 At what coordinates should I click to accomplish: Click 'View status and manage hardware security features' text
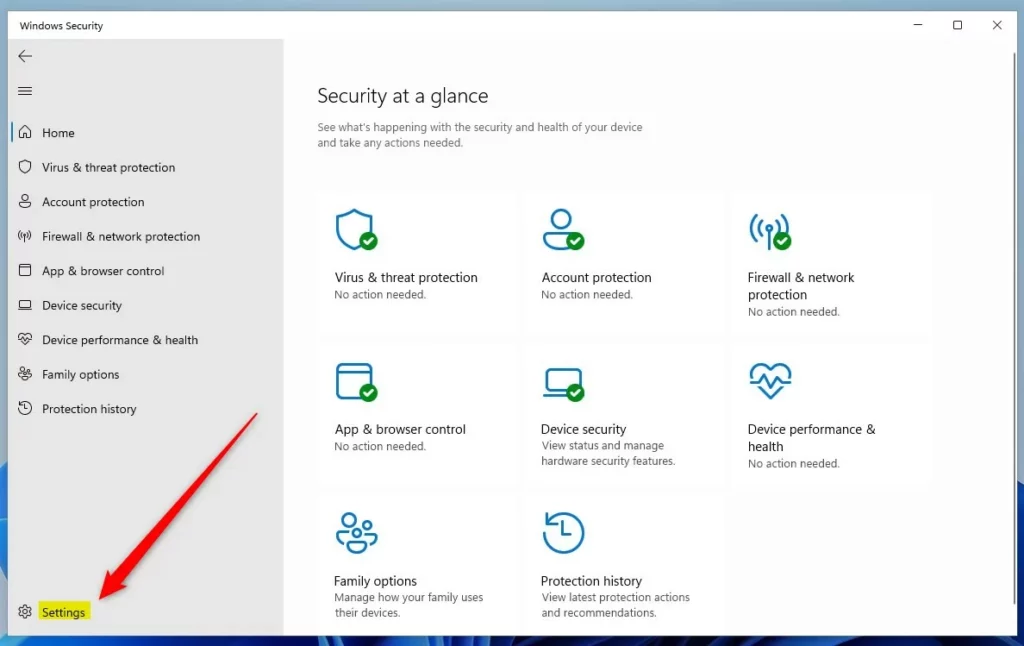point(608,453)
